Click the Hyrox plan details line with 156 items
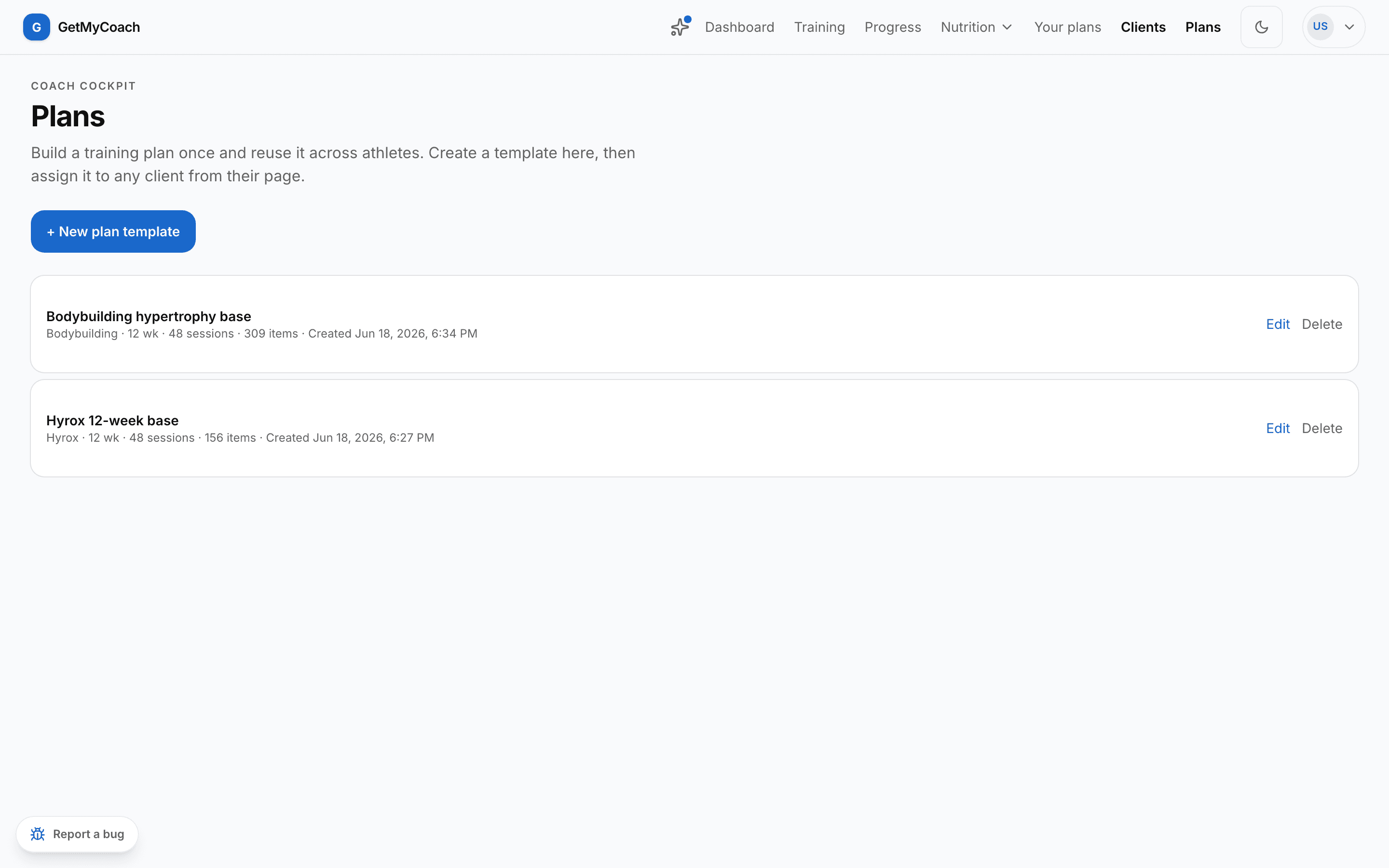The image size is (1389, 868). click(240, 437)
